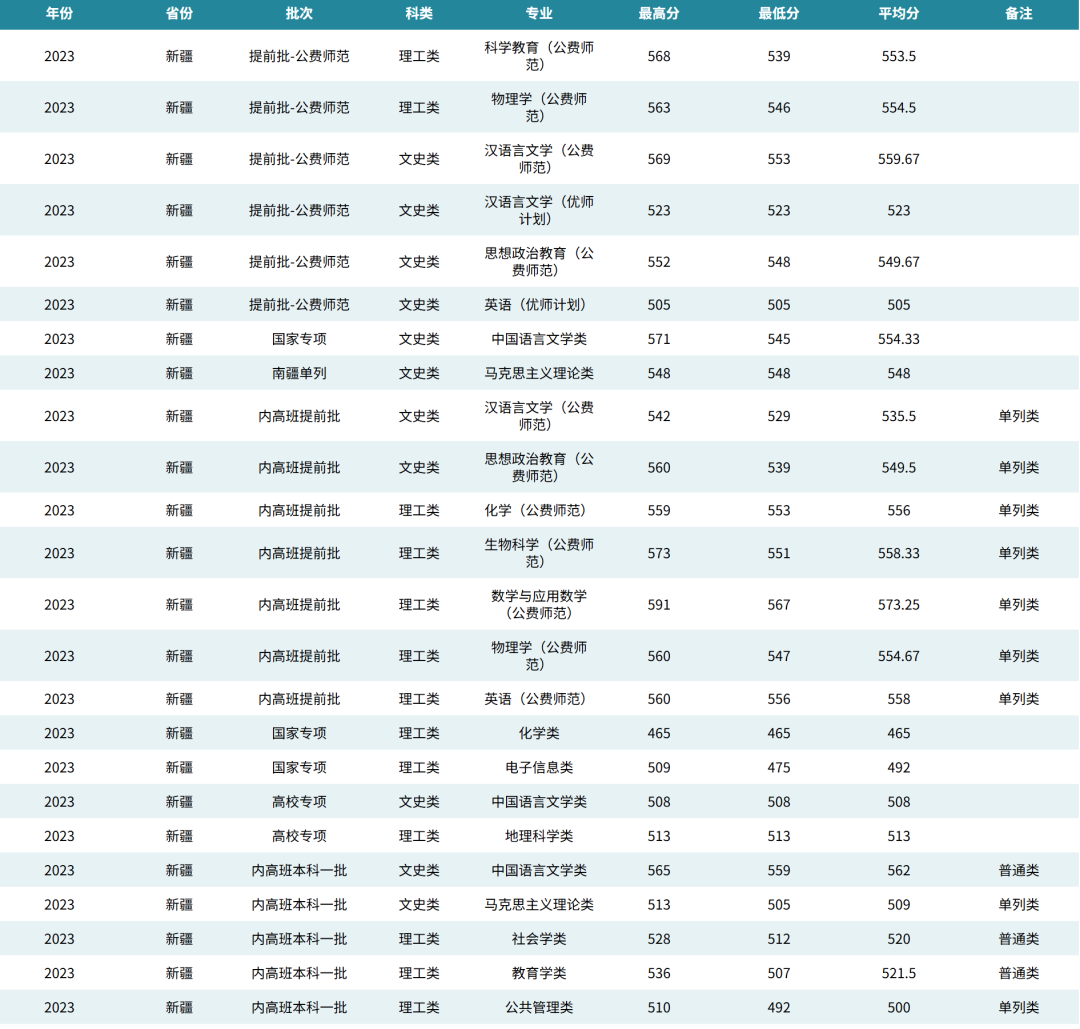This screenshot has width=1080, height=1029.
Task: Select 化学（公费师范）major cell
Action: (539, 510)
